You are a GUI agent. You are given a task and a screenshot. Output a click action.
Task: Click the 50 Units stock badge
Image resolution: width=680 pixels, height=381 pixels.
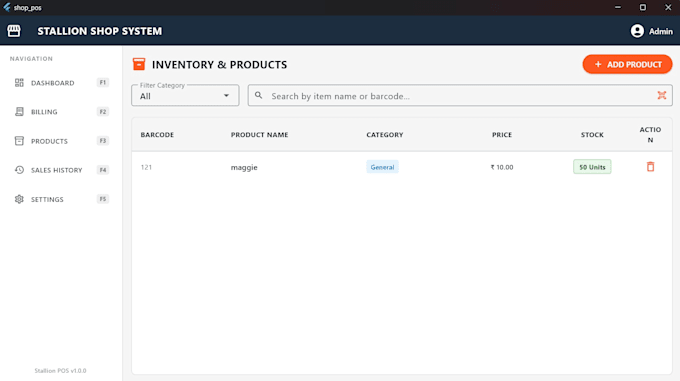tap(592, 167)
